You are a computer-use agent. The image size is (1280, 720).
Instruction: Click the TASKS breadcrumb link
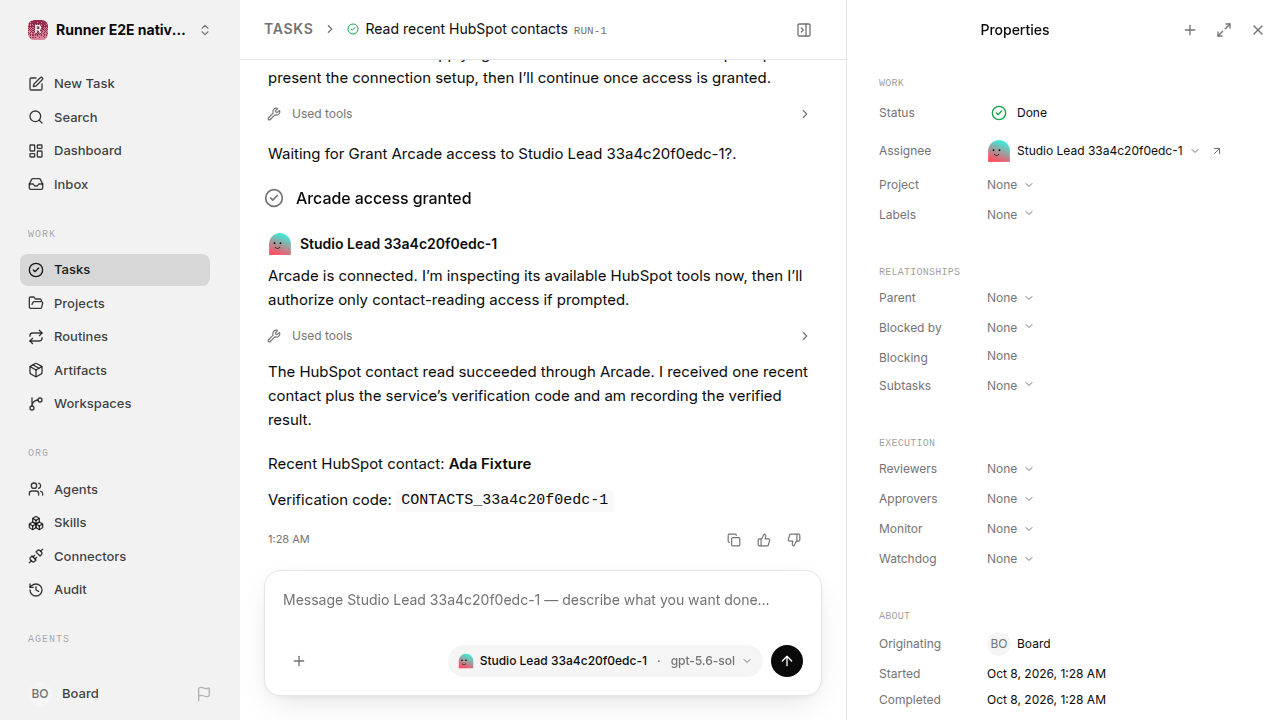tap(288, 30)
